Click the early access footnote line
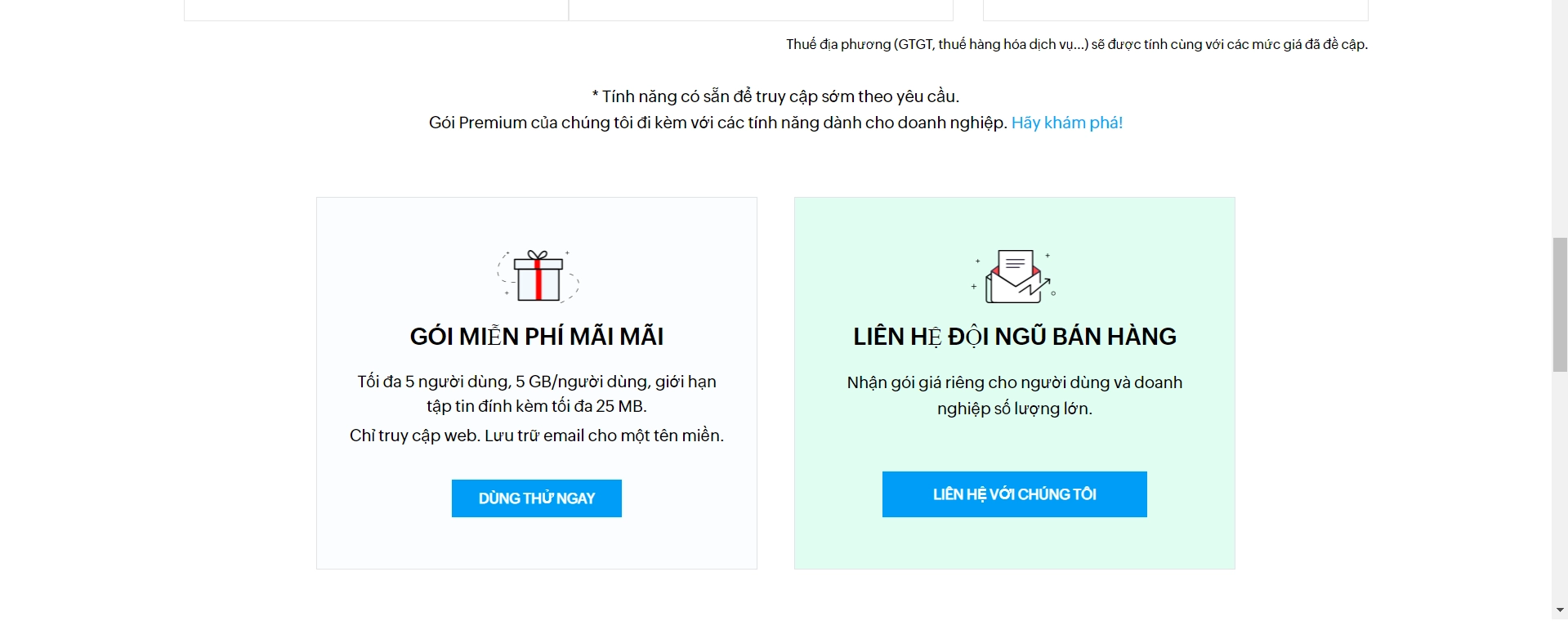Viewport: 1568px width, 621px height. click(x=775, y=96)
